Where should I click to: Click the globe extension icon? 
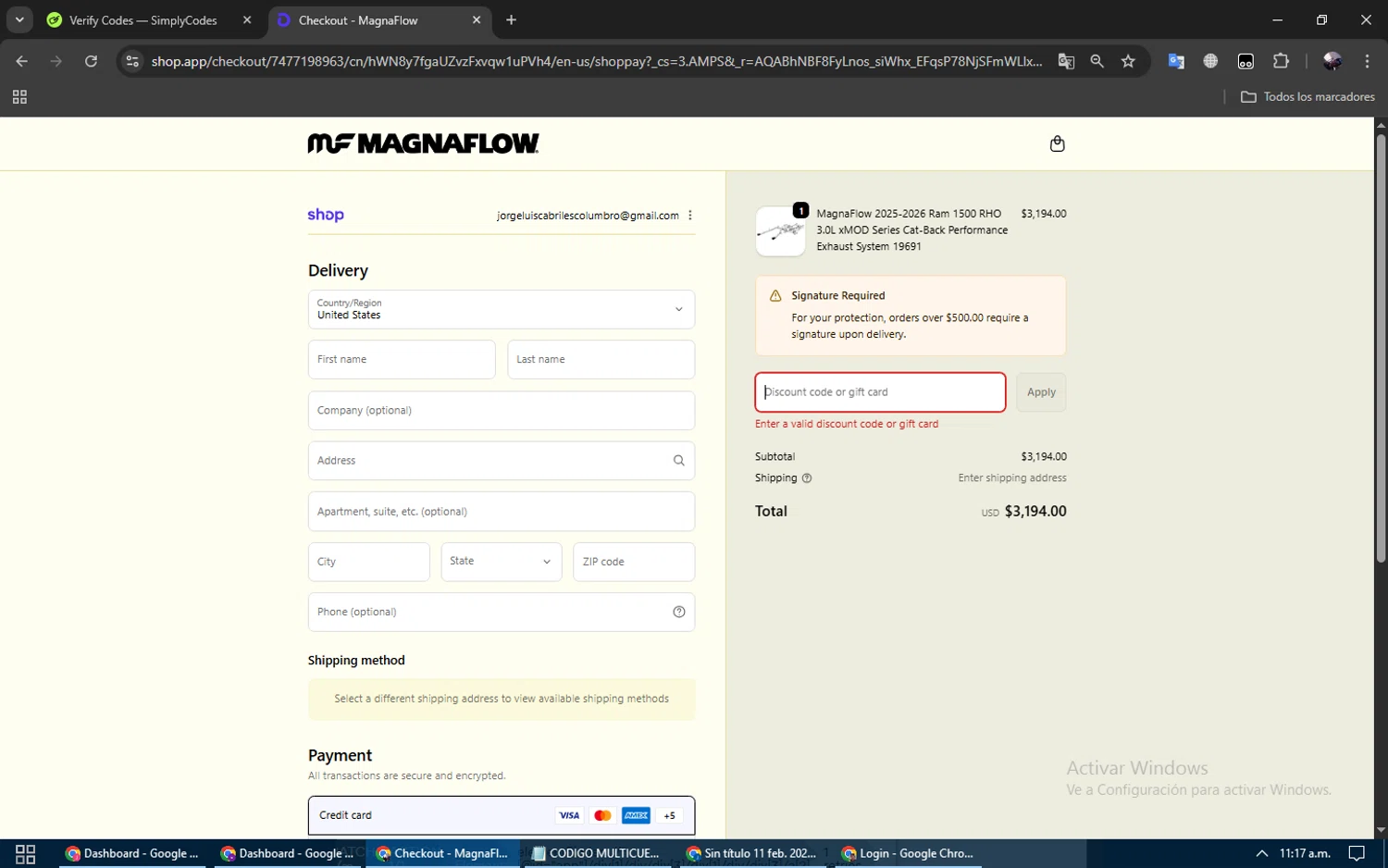click(1210, 61)
